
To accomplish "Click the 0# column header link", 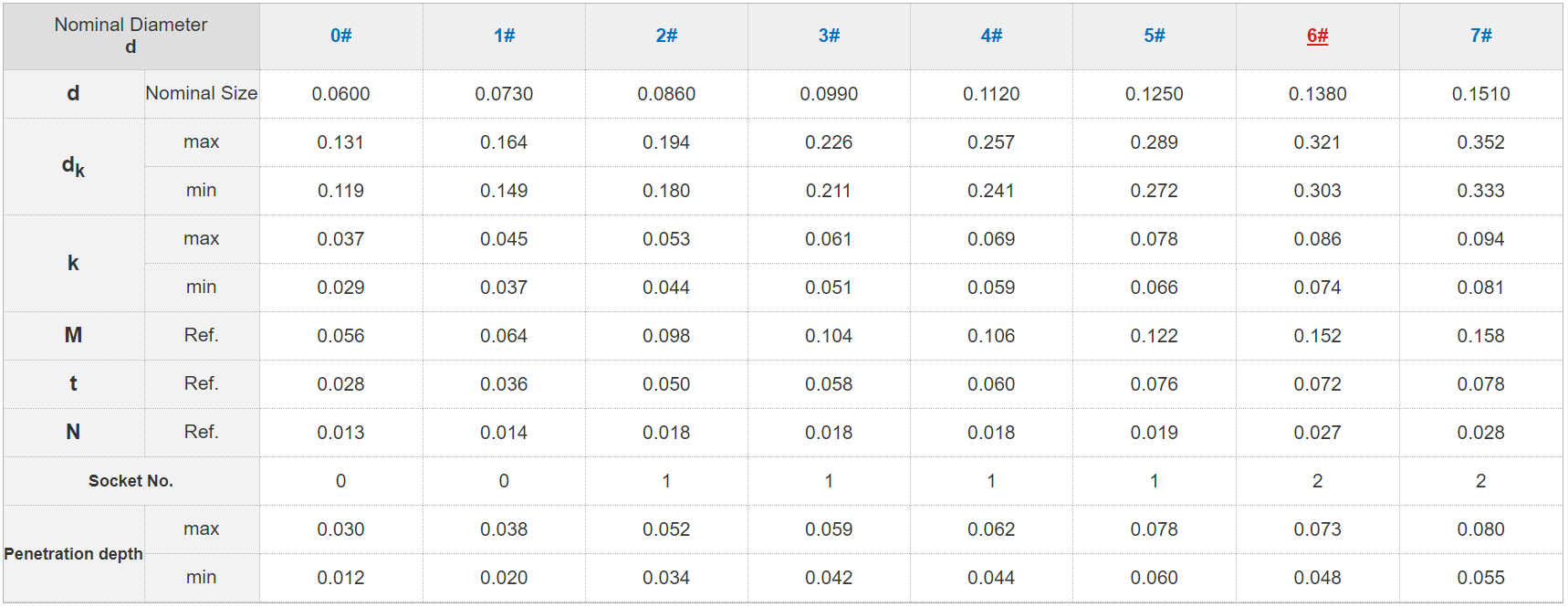I will click(x=340, y=36).
